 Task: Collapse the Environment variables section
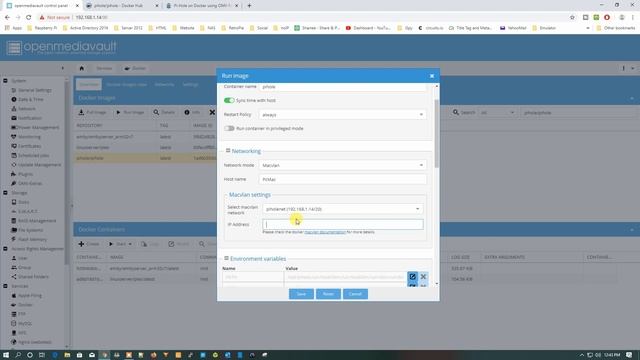point(226,258)
